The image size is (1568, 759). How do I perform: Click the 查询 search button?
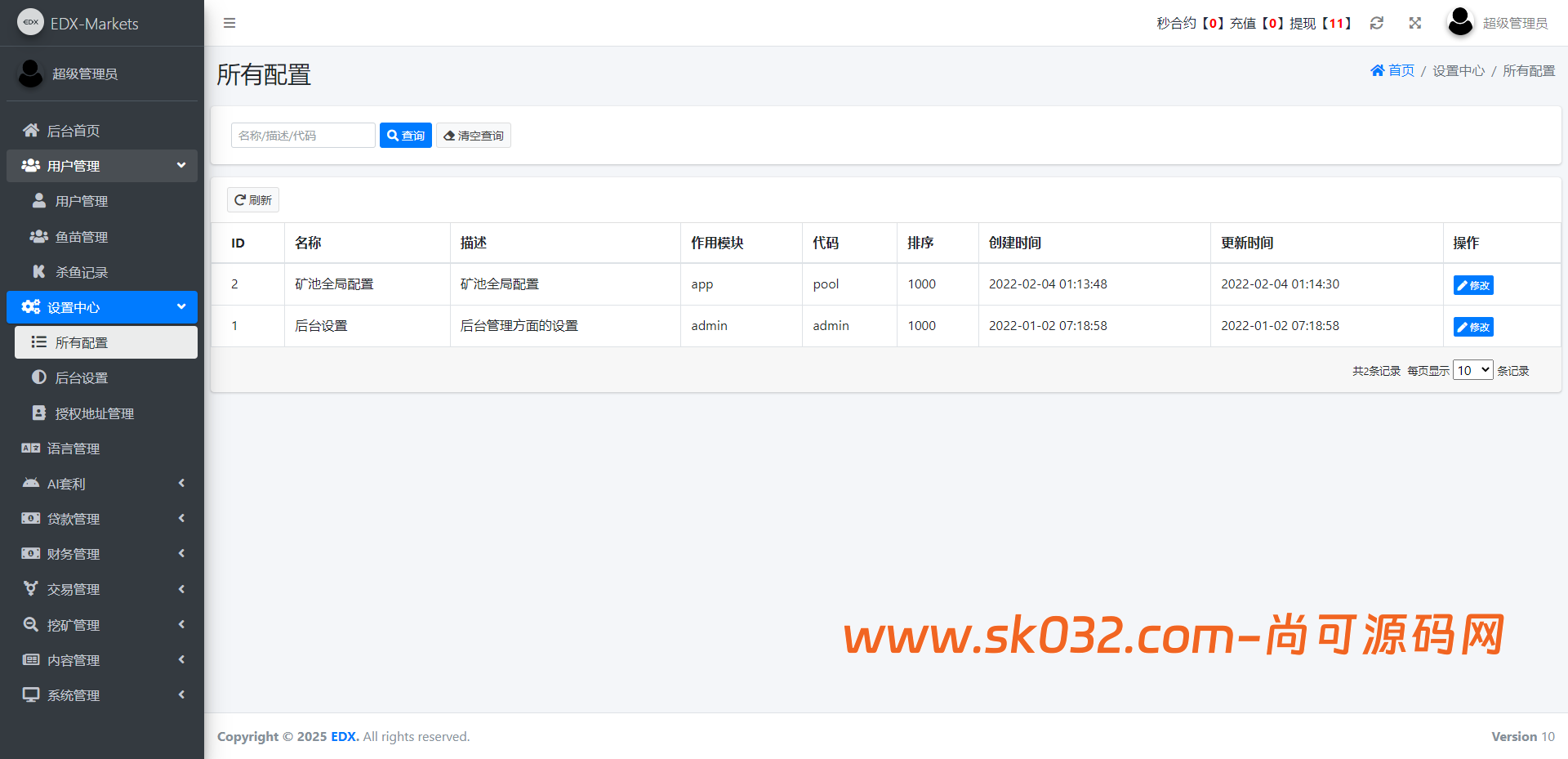coord(406,136)
